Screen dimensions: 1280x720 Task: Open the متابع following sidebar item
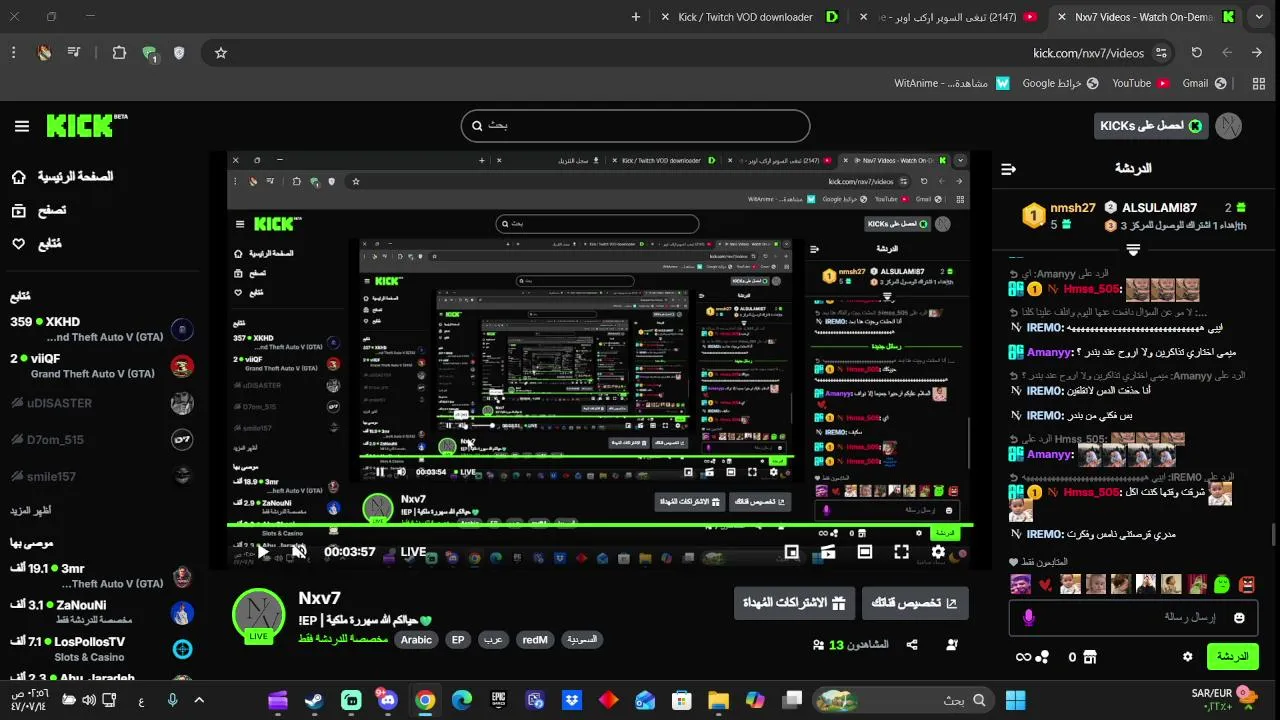(x=36, y=244)
